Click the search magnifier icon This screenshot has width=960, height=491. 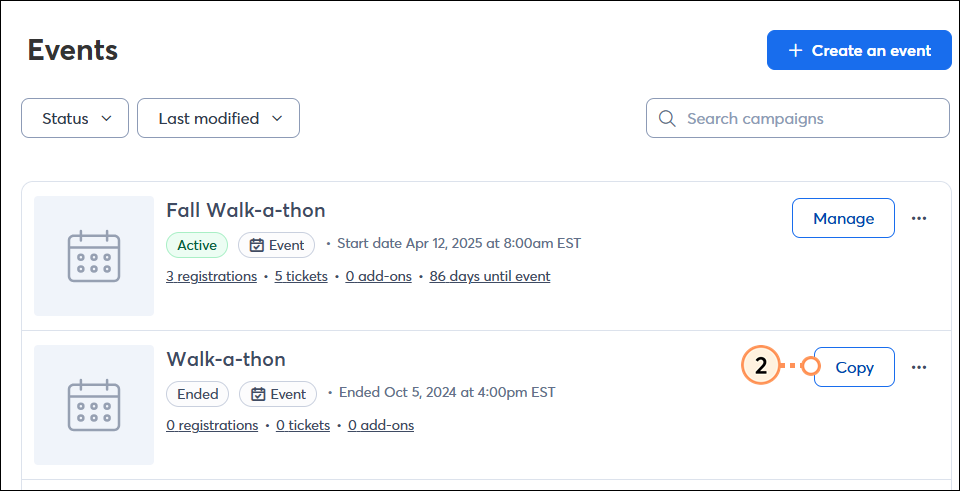(667, 118)
